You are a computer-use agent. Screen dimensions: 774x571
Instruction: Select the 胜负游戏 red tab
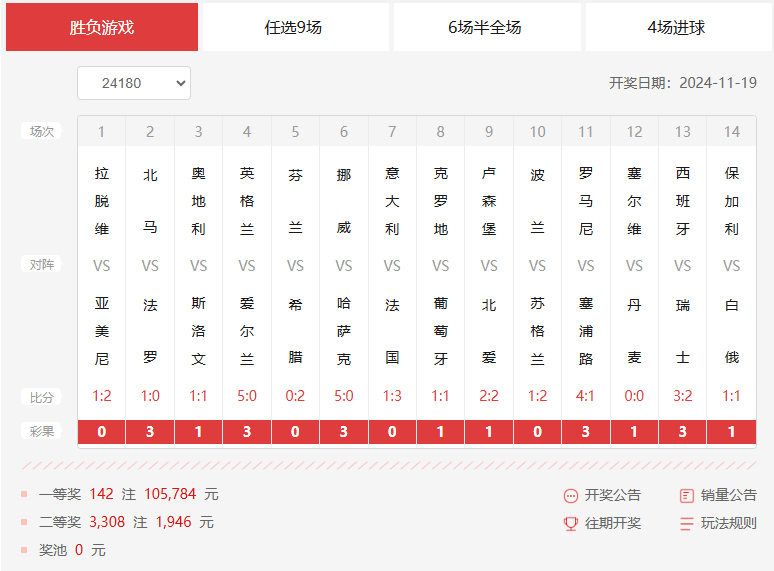pyautogui.click(x=102, y=27)
